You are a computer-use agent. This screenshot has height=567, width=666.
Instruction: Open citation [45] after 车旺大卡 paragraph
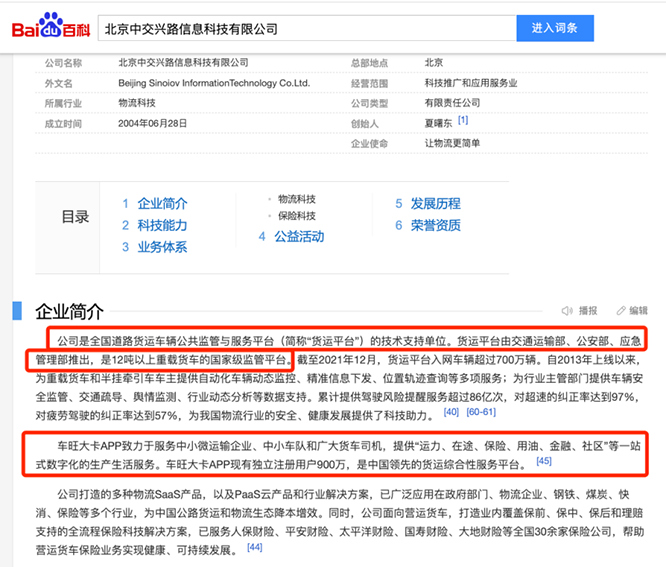tap(544, 461)
